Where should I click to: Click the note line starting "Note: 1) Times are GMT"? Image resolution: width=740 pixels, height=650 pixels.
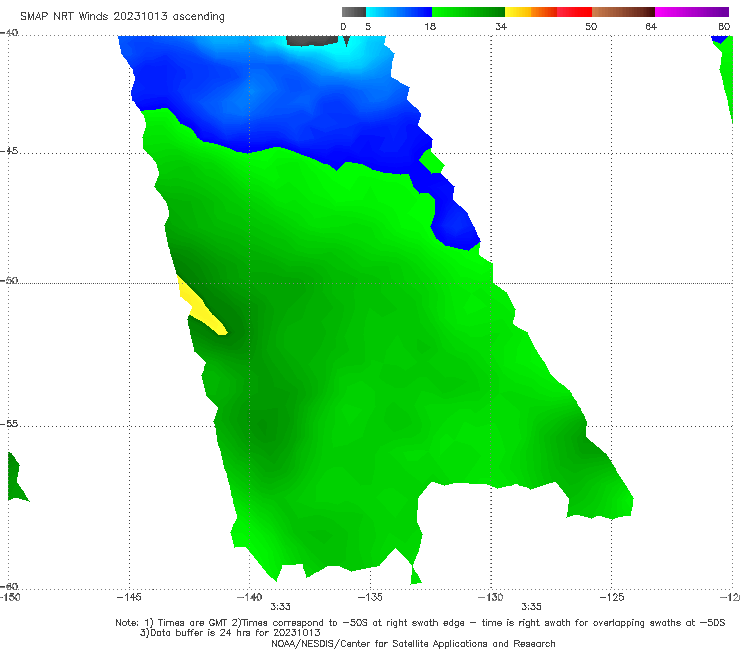[x=420, y=623]
